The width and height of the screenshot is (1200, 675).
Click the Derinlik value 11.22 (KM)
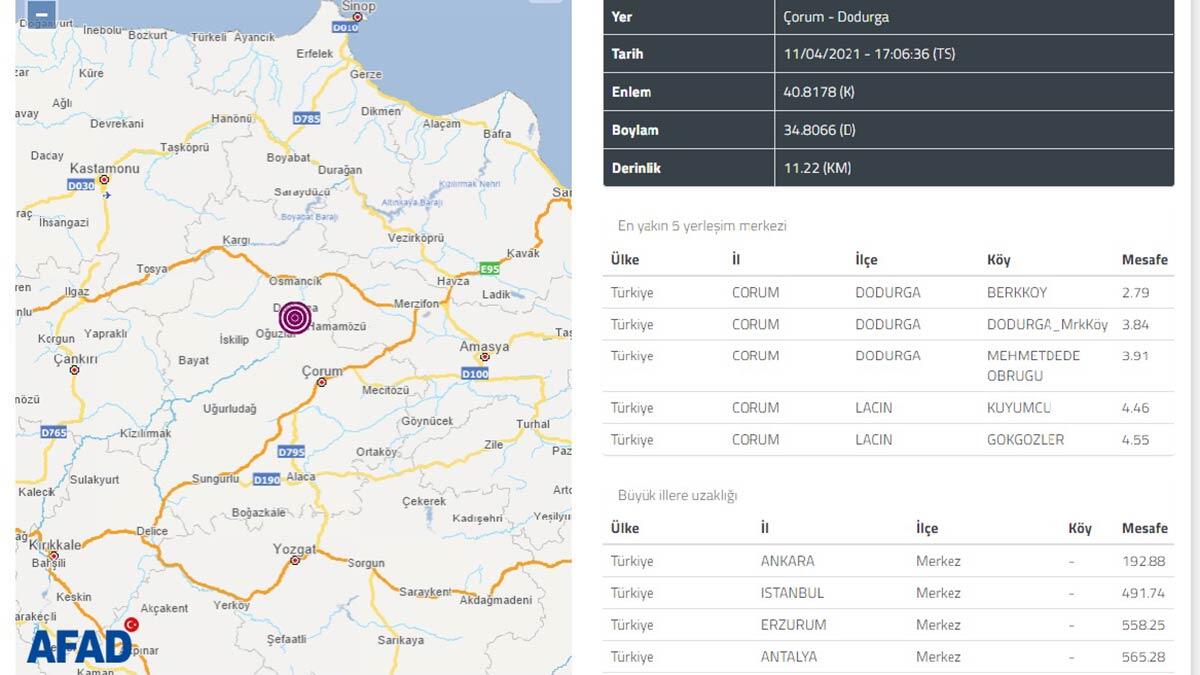817,168
